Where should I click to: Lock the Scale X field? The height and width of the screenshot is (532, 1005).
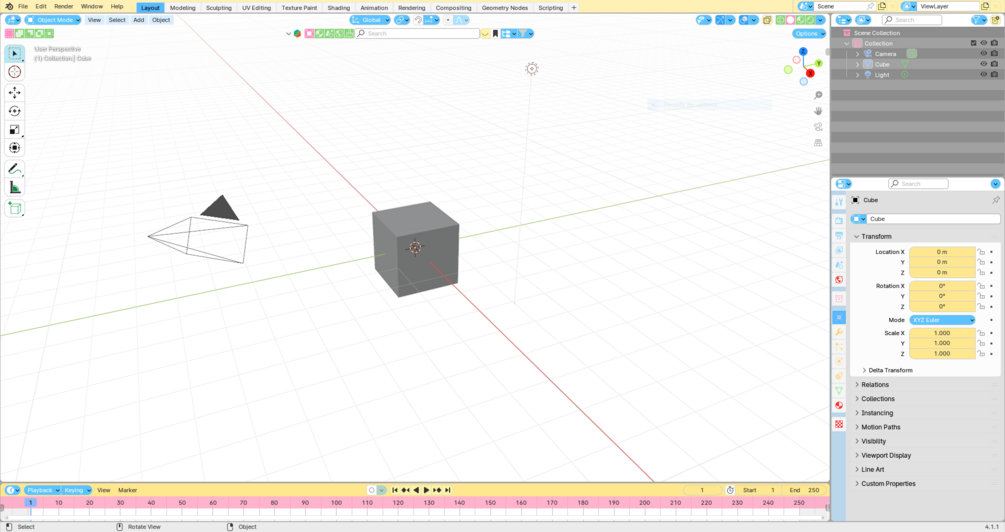coord(981,333)
